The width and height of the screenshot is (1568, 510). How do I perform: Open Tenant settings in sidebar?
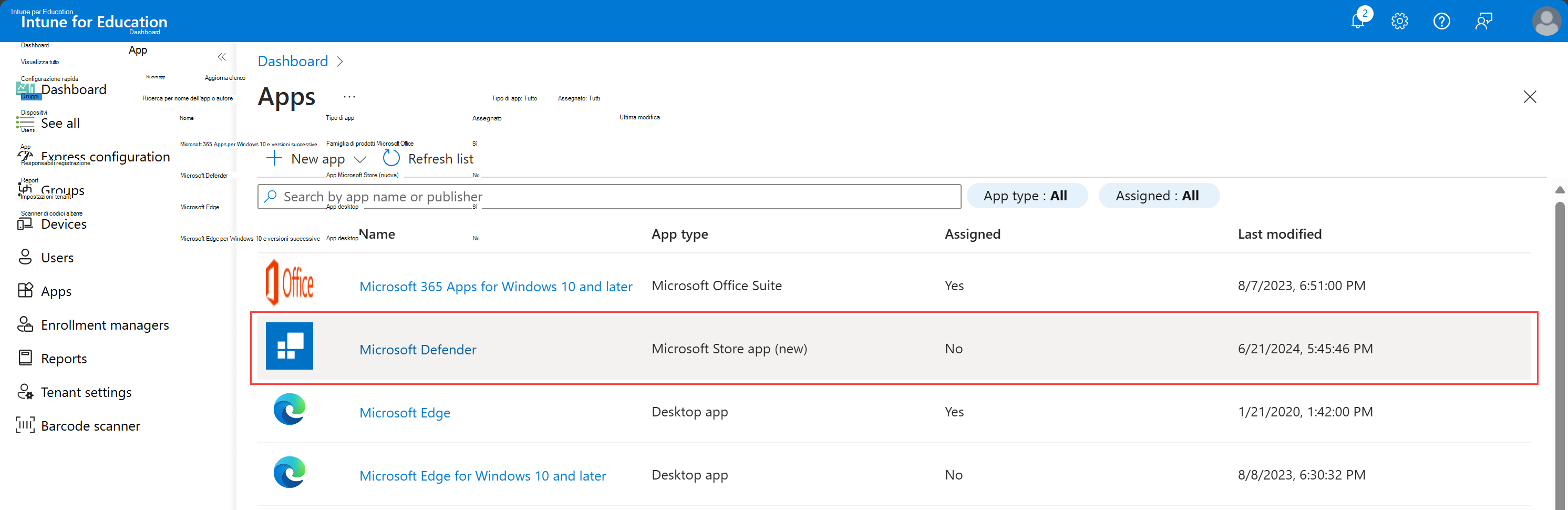tap(86, 392)
